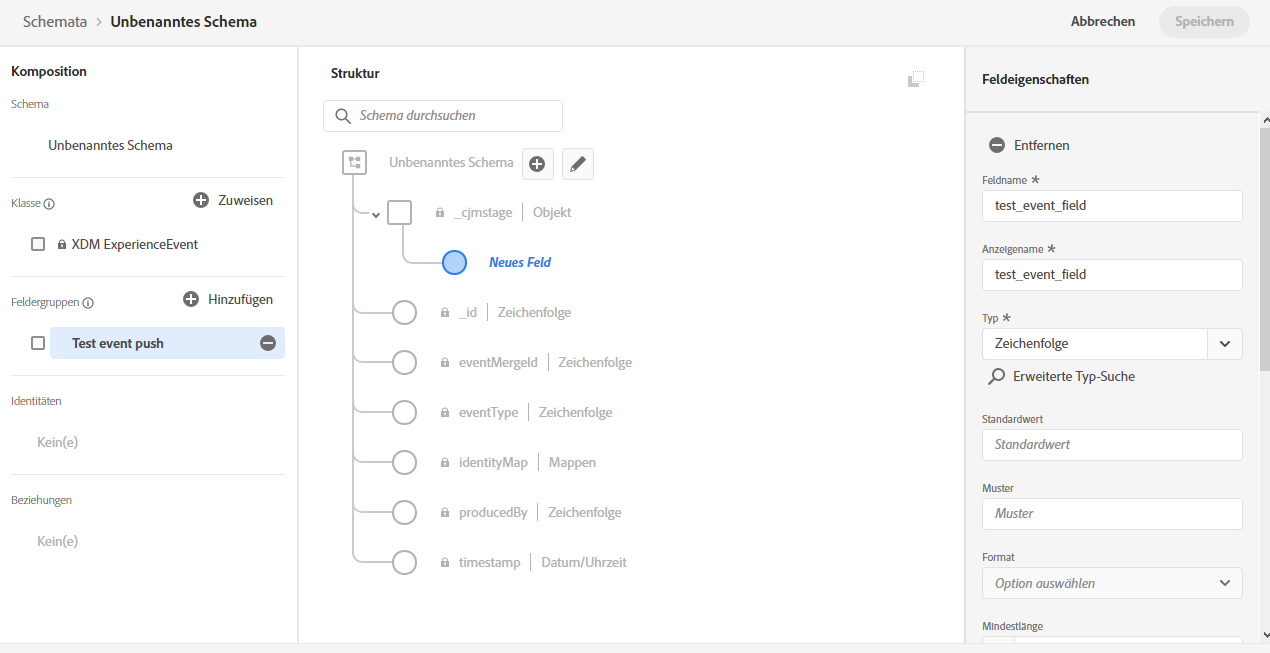Click the Entfernen remove icon
This screenshot has height=653, width=1270.
coord(996,145)
